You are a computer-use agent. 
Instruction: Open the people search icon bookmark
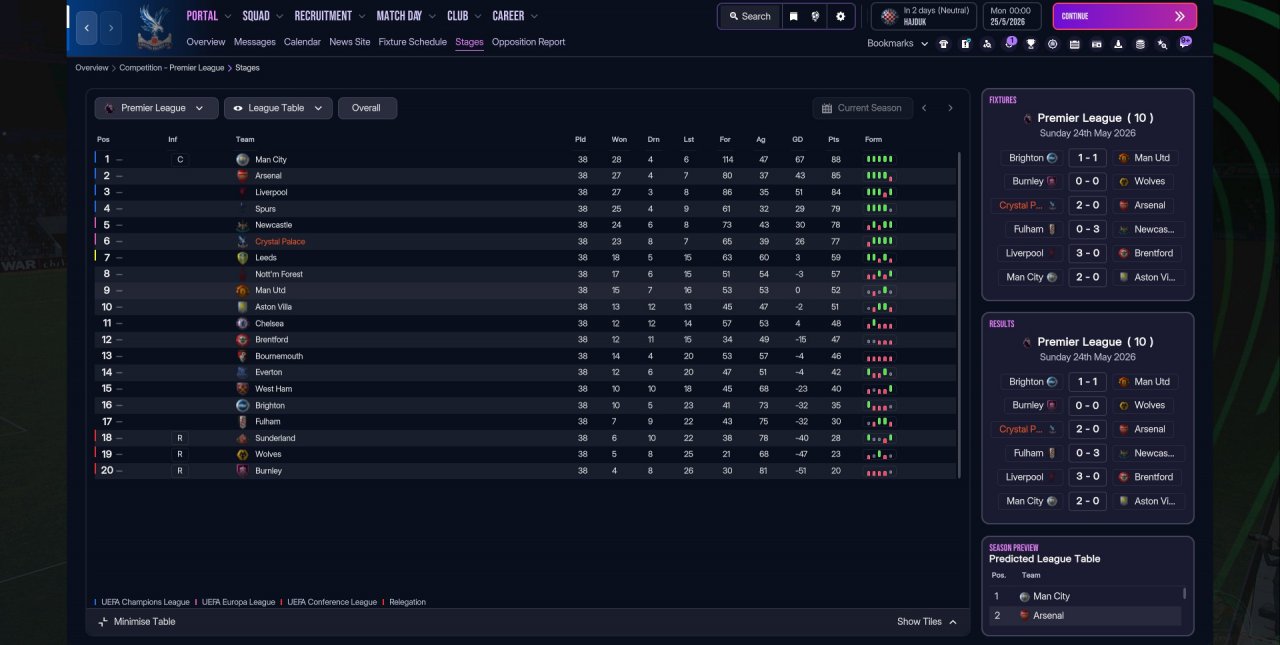(x=987, y=44)
